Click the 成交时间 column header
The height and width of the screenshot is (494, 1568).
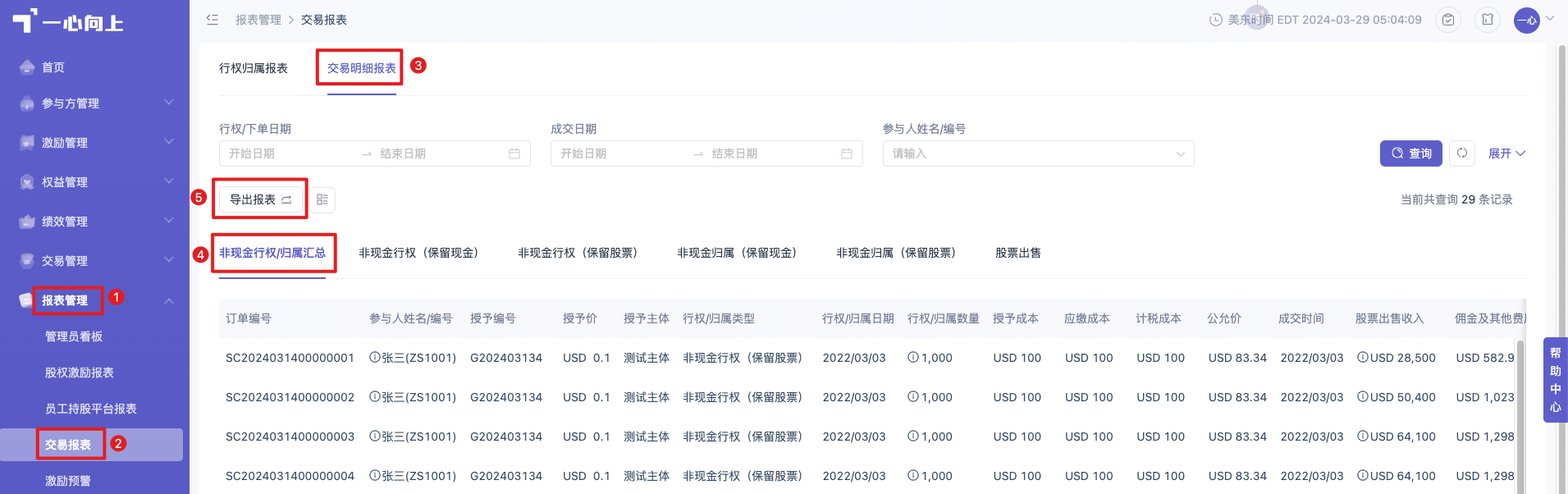[x=1301, y=318]
